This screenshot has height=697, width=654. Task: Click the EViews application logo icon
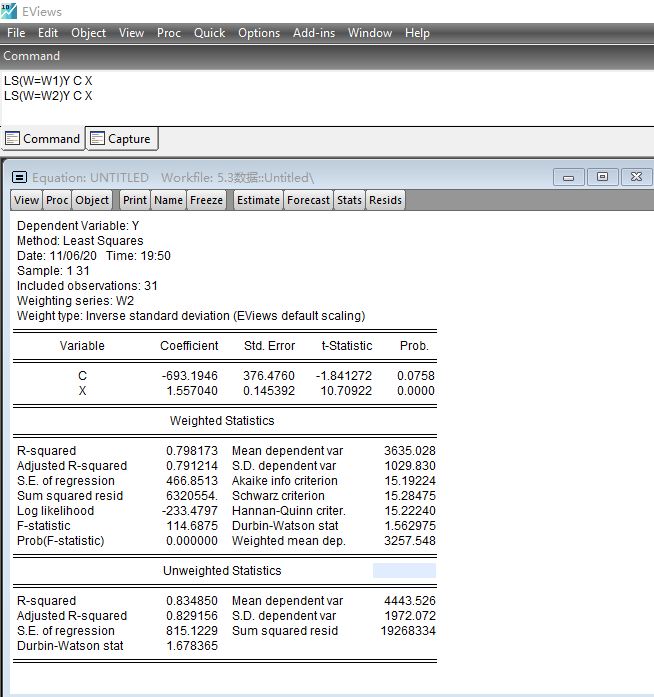tap(8, 11)
